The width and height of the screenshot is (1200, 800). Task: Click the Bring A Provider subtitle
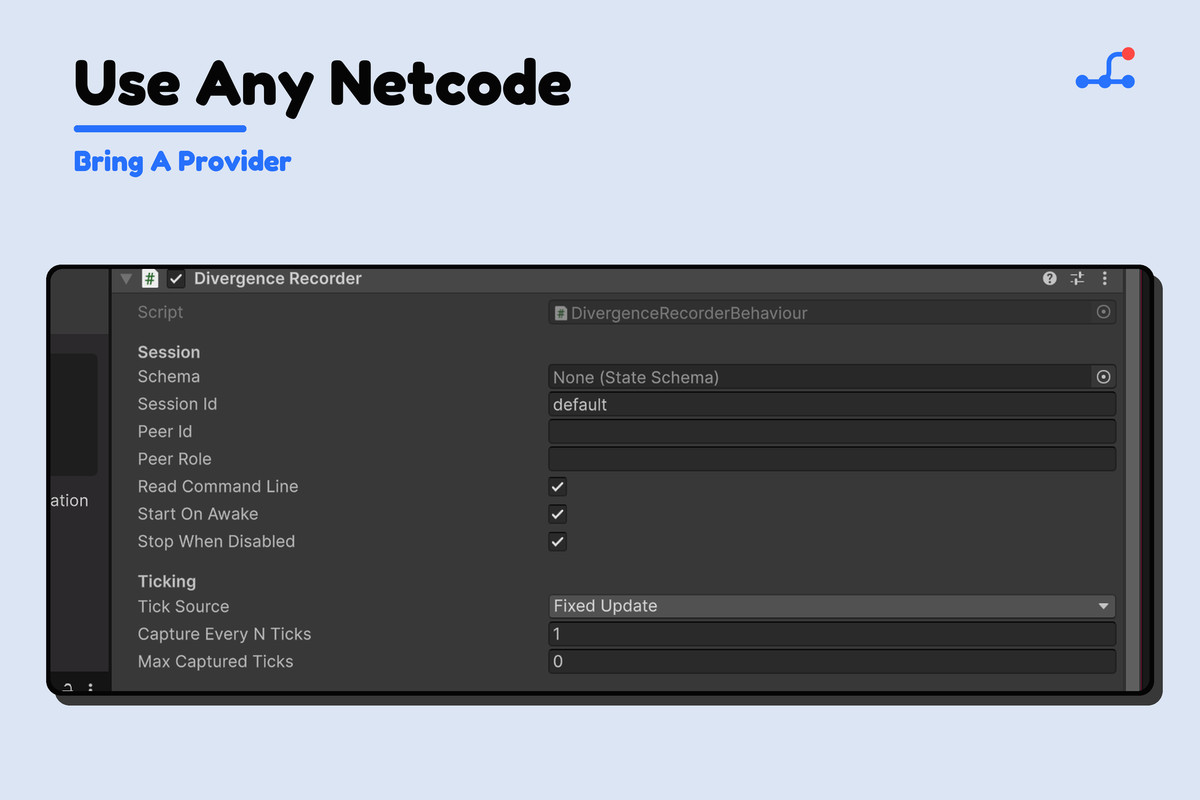[183, 161]
